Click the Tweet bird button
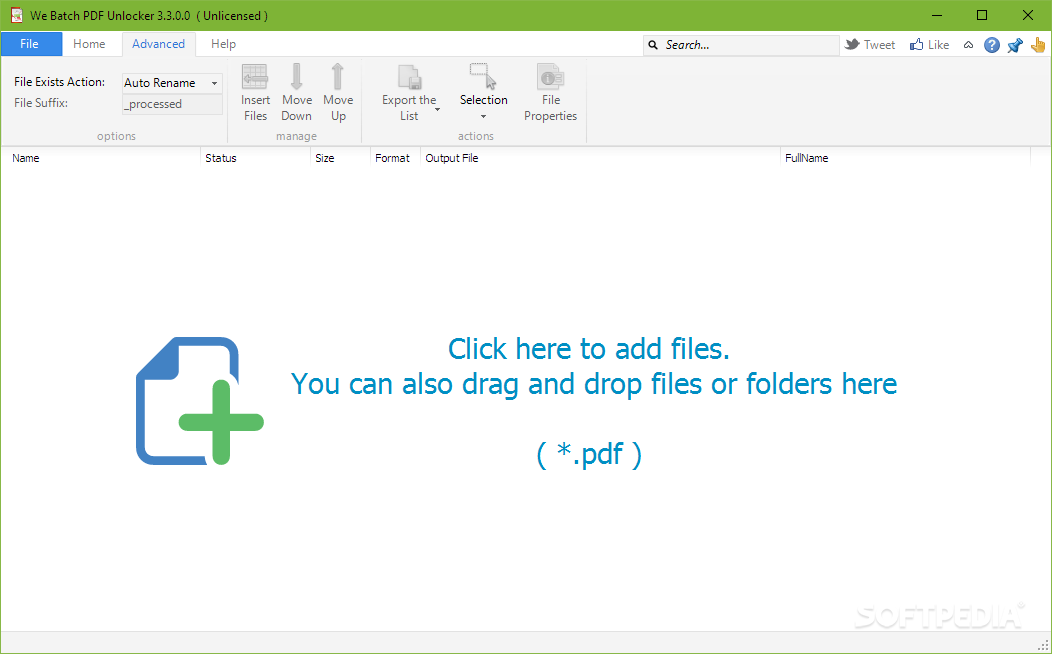1052x654 pixels. pyautogui.click(x=870, y=45)
